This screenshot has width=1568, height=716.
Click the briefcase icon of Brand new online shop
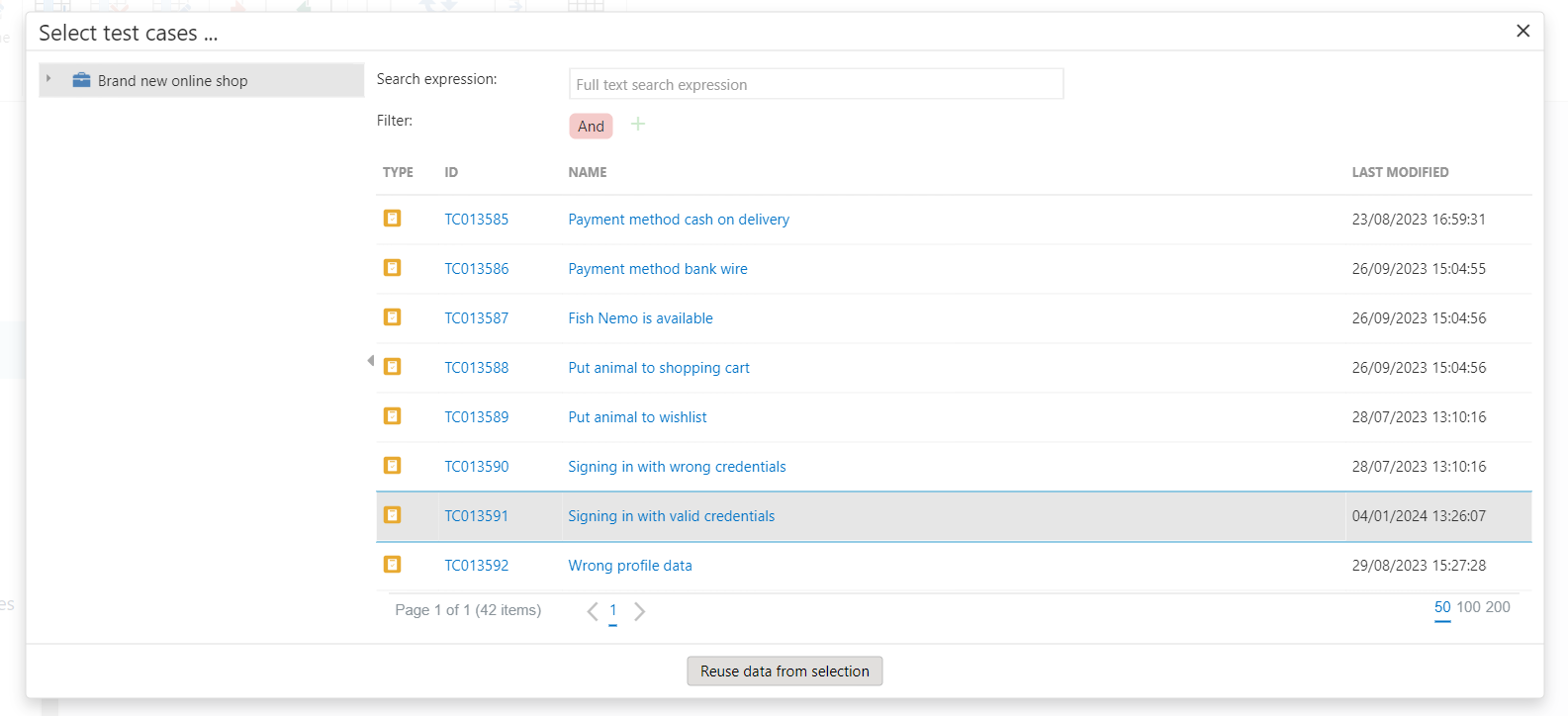tap(82, 80)
